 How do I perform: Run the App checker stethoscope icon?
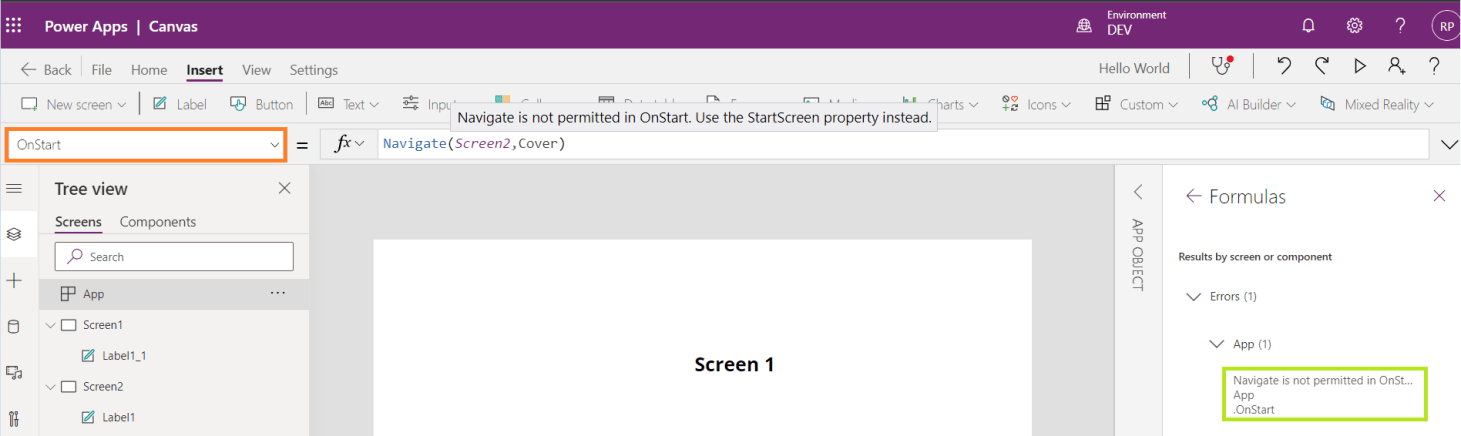[x=1221, y=67]
